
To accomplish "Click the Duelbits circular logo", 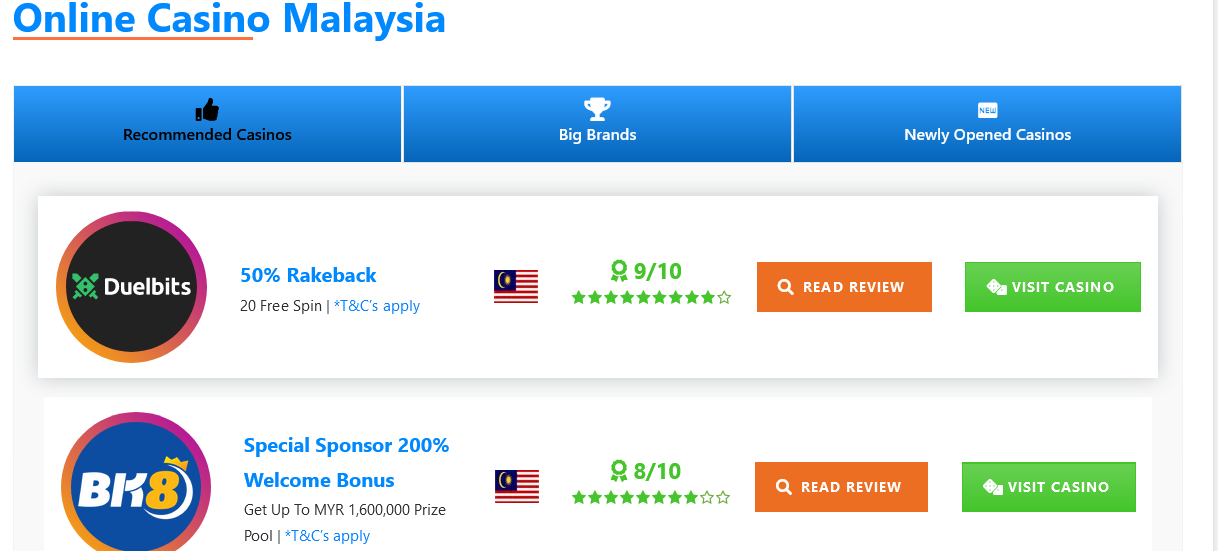I will point(131,287).
